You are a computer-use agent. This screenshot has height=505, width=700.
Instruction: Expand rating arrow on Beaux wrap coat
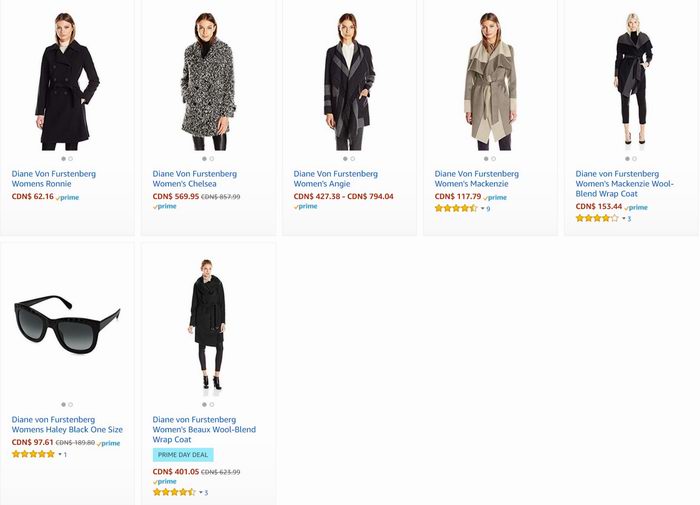201,492
